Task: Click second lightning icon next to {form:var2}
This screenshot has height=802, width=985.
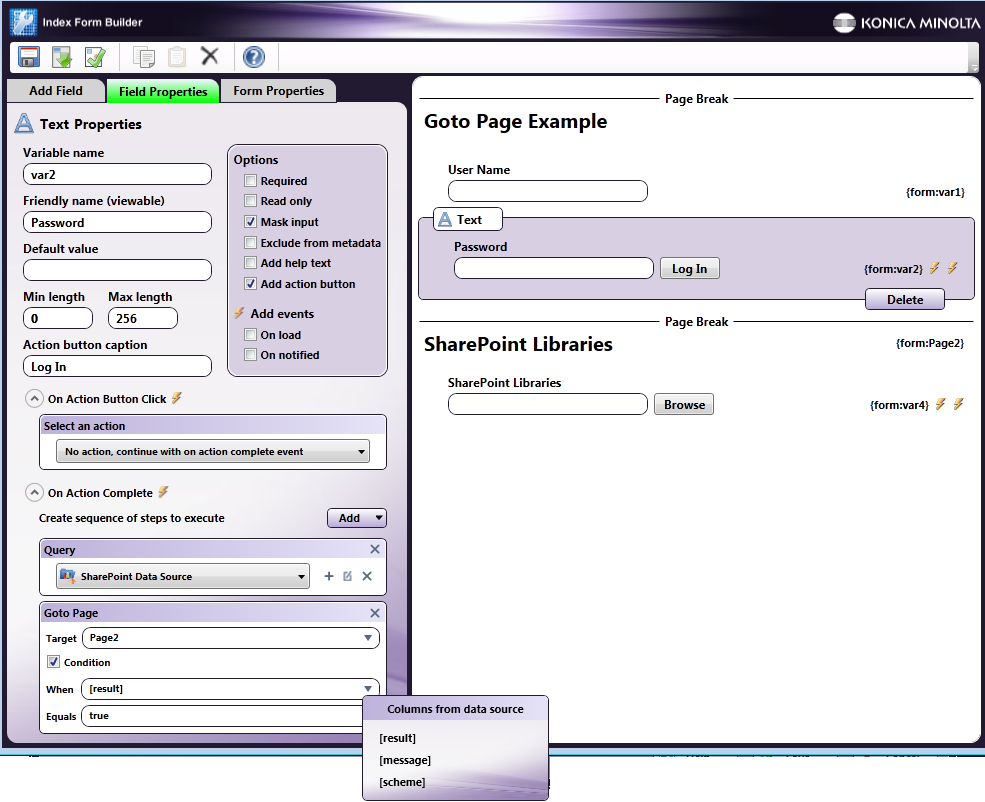Action: tap(952, 268)
